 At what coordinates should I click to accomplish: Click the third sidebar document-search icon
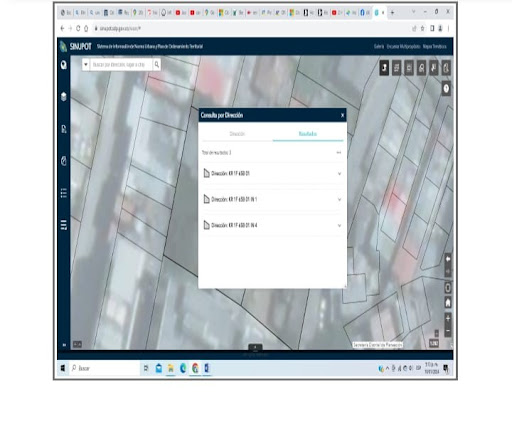tap(64, 129)
